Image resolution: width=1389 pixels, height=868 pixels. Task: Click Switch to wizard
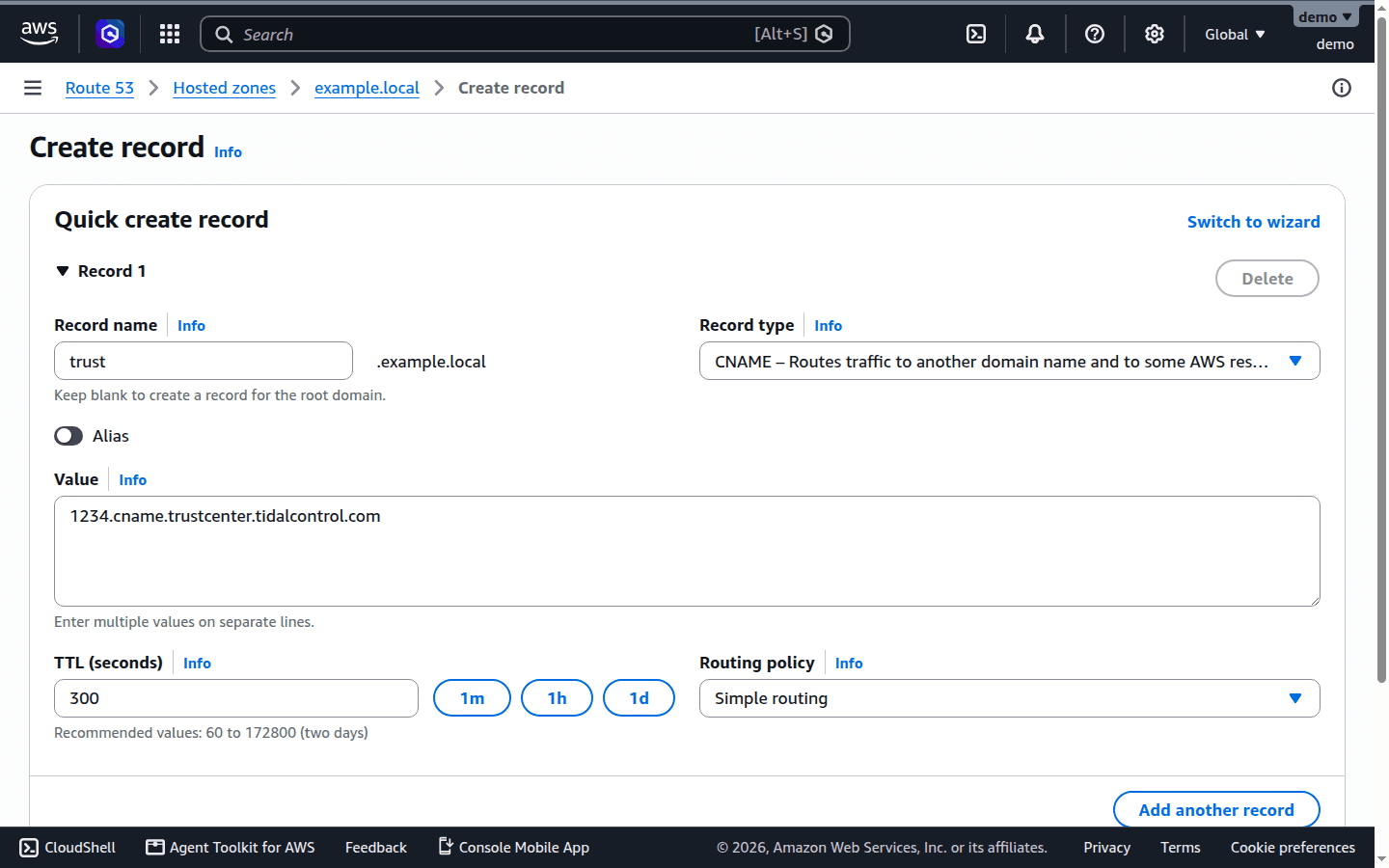[1253, 222]
